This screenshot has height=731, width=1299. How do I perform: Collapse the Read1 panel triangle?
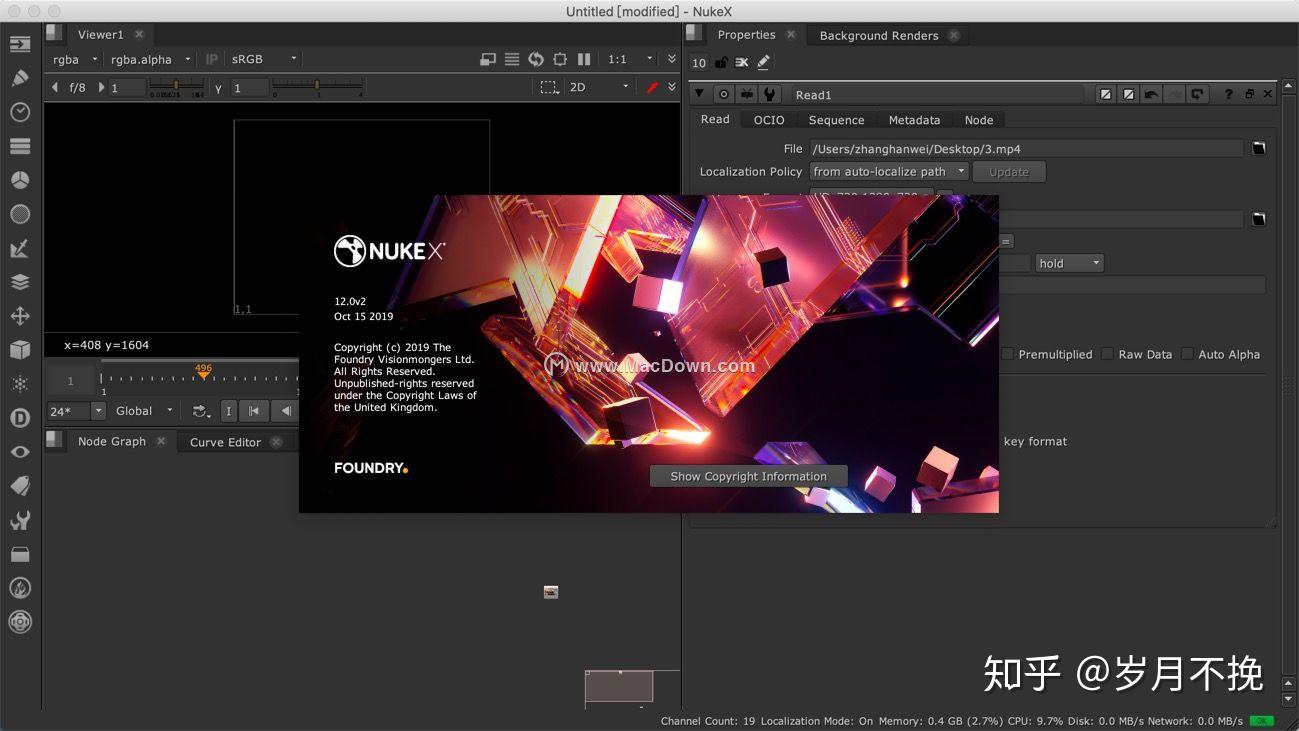pyautogui.click(x=699, y=94)
